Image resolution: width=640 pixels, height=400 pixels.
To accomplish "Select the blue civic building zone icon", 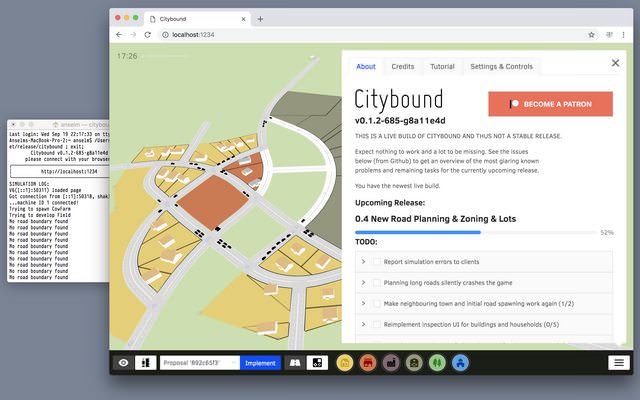I will tap(460, 362).
